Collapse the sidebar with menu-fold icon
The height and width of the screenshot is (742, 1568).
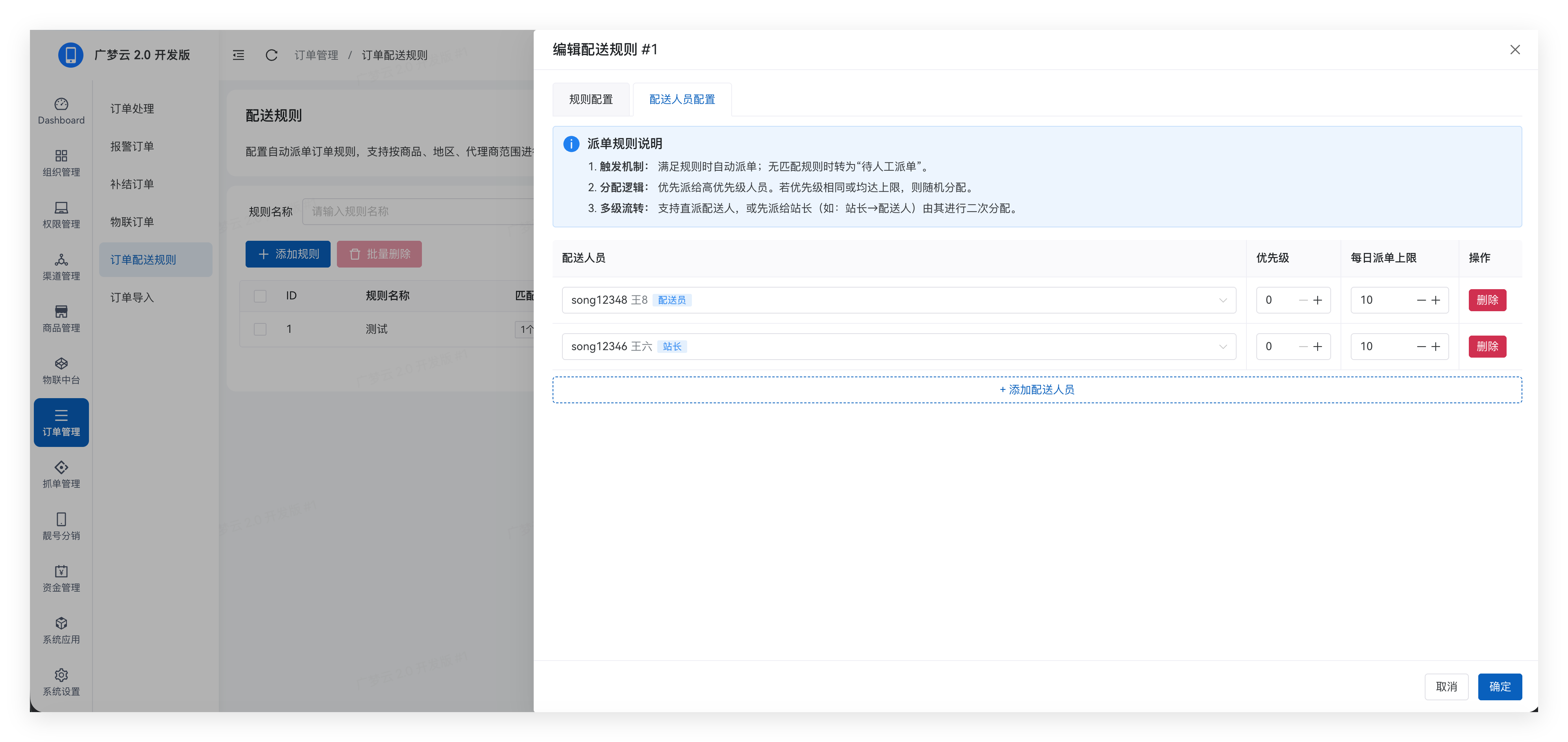[x=239, y=55]
